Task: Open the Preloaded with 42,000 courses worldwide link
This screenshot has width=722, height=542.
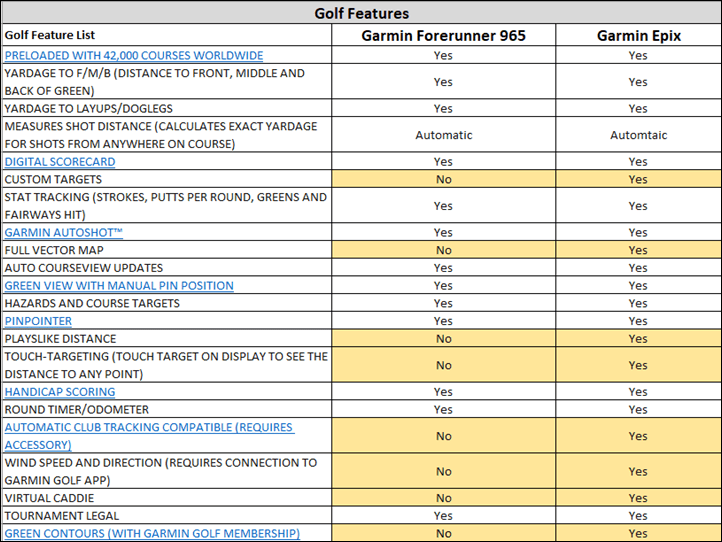Action: (134, 55)
